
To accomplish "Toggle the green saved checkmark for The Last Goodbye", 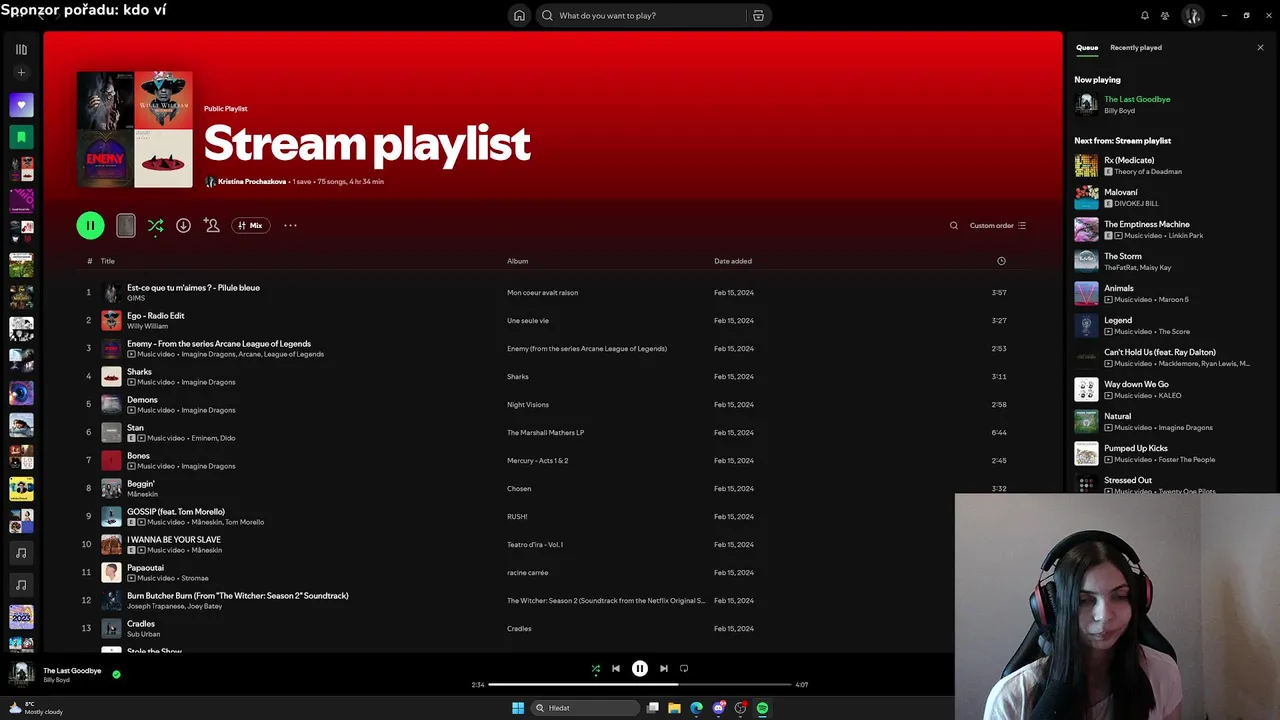I will (116, 674).
